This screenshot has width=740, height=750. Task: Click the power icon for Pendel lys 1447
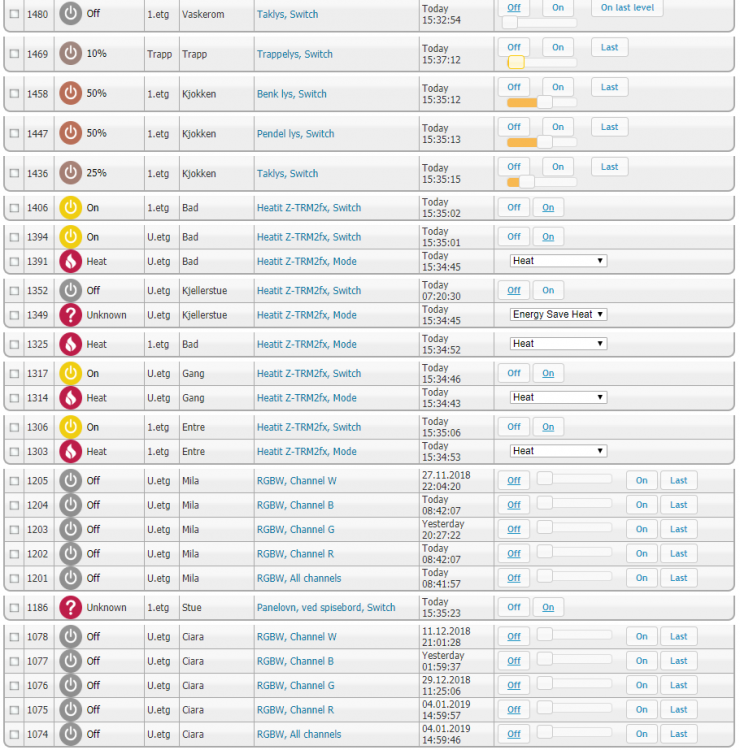point(70,133)
